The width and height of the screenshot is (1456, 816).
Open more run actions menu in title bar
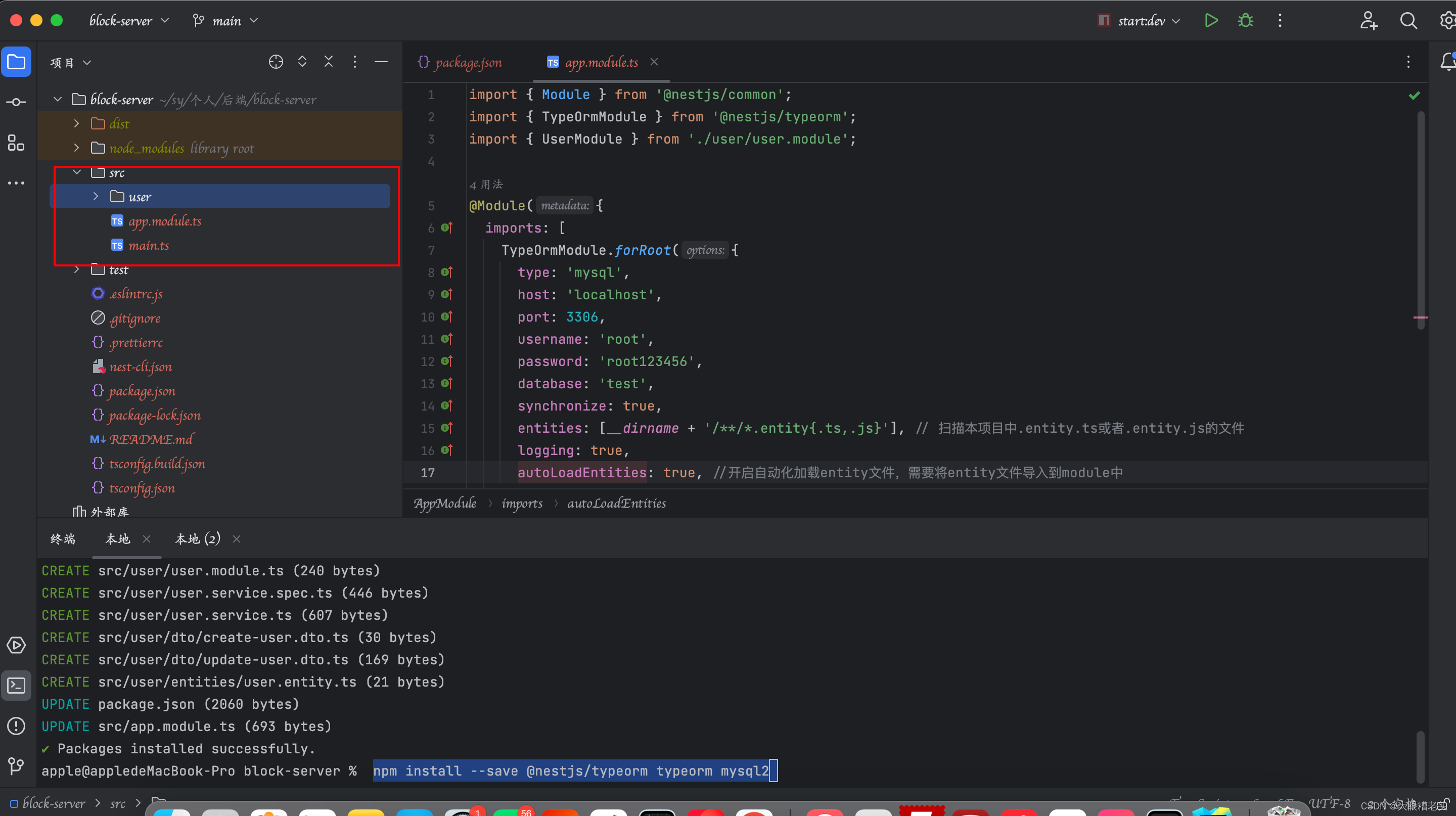[x=1280, y=21]
